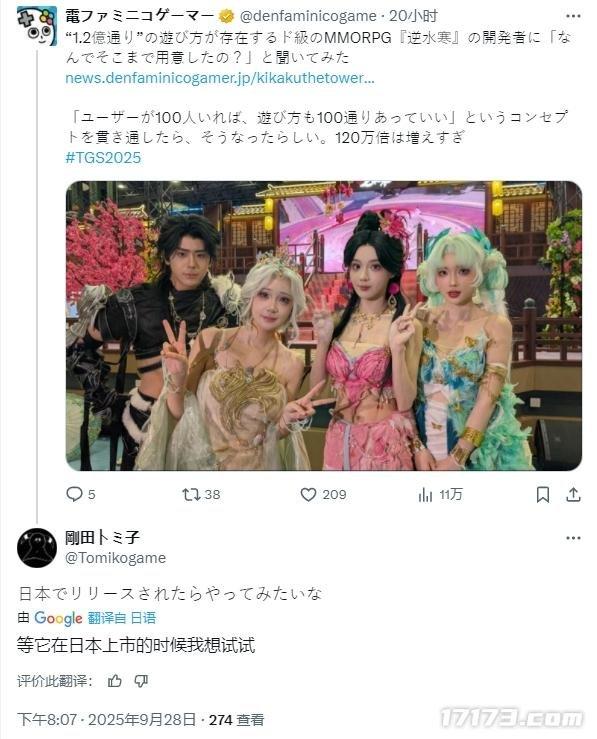
Task: Like the post with the heart icon
Action: [308, 494]
